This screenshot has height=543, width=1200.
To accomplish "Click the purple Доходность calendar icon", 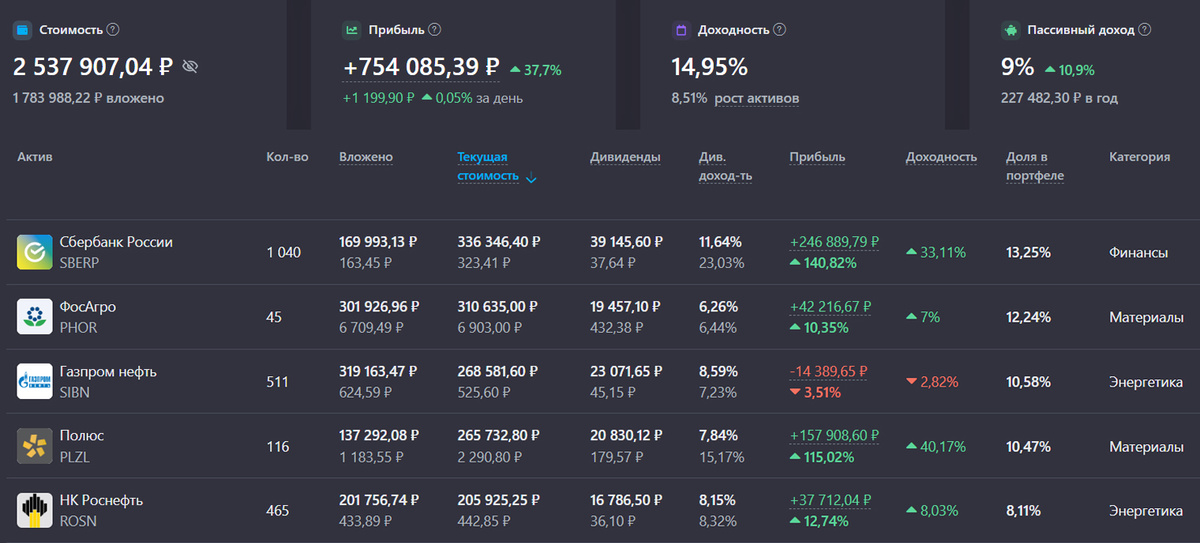I will click(x=681, y=30).
